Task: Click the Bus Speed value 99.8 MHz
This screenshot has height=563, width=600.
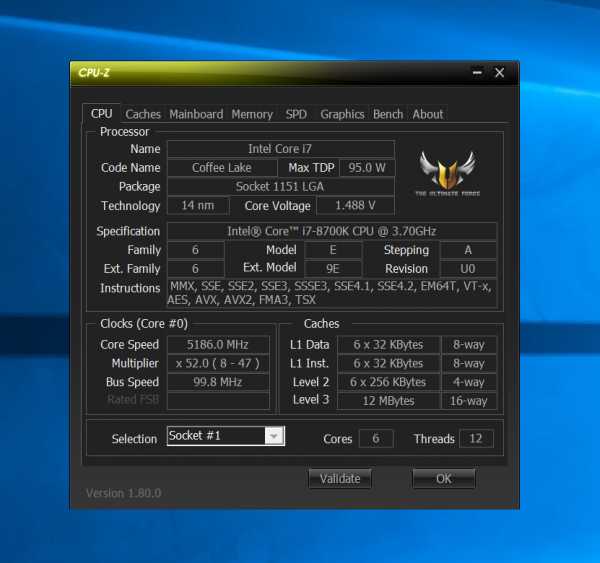Action: coord(218,382)
